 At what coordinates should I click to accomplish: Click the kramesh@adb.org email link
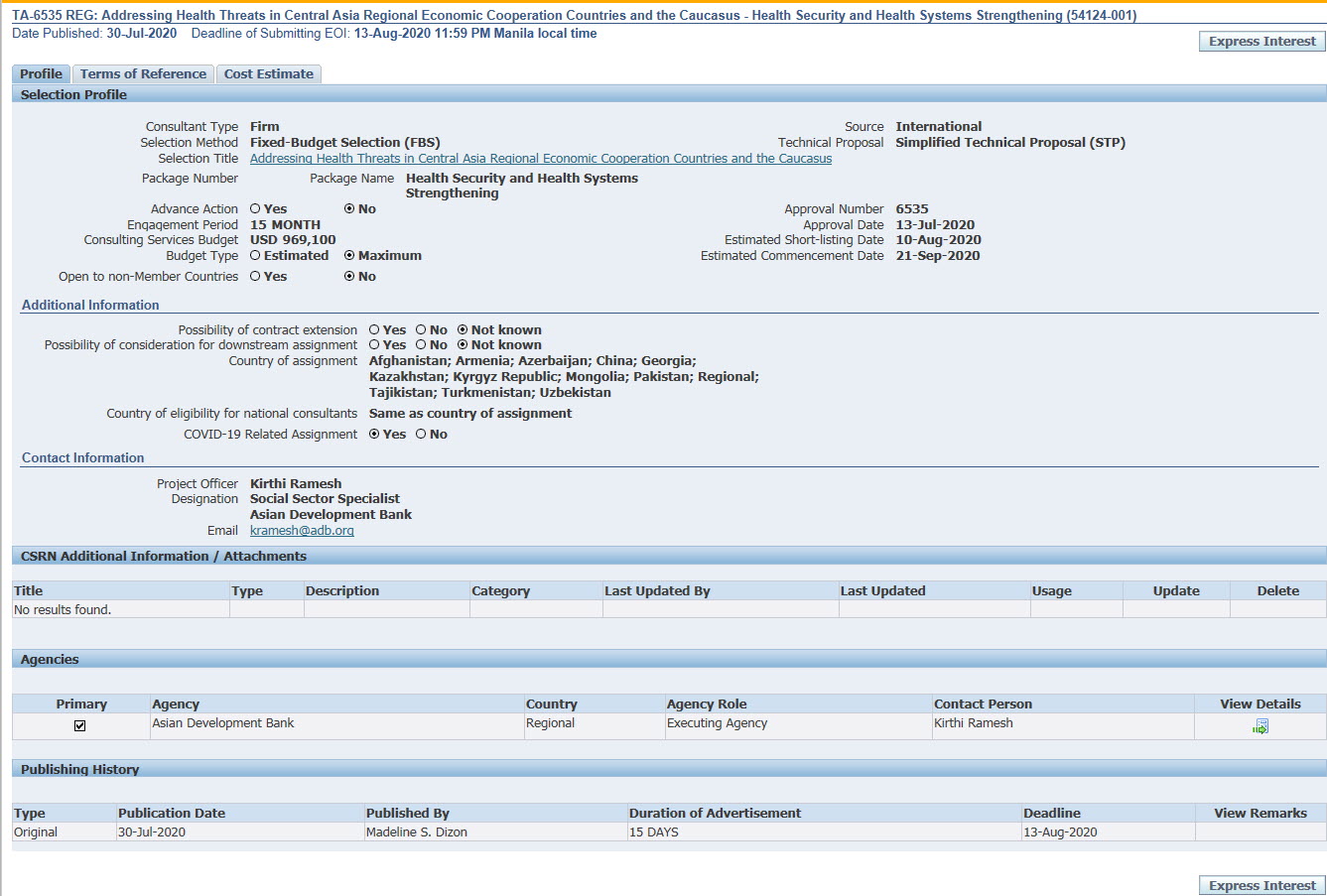pyautogui.click(x=302, y=531)
